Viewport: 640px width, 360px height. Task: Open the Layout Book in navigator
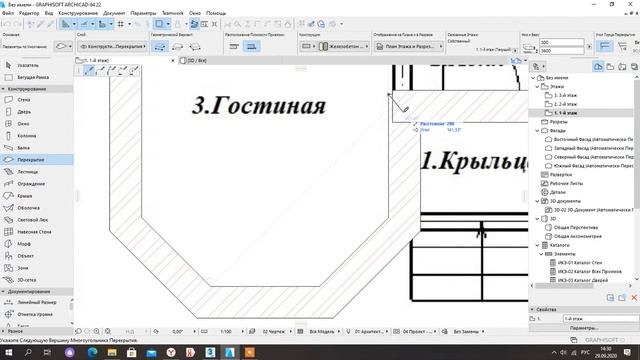coord(622,67)
